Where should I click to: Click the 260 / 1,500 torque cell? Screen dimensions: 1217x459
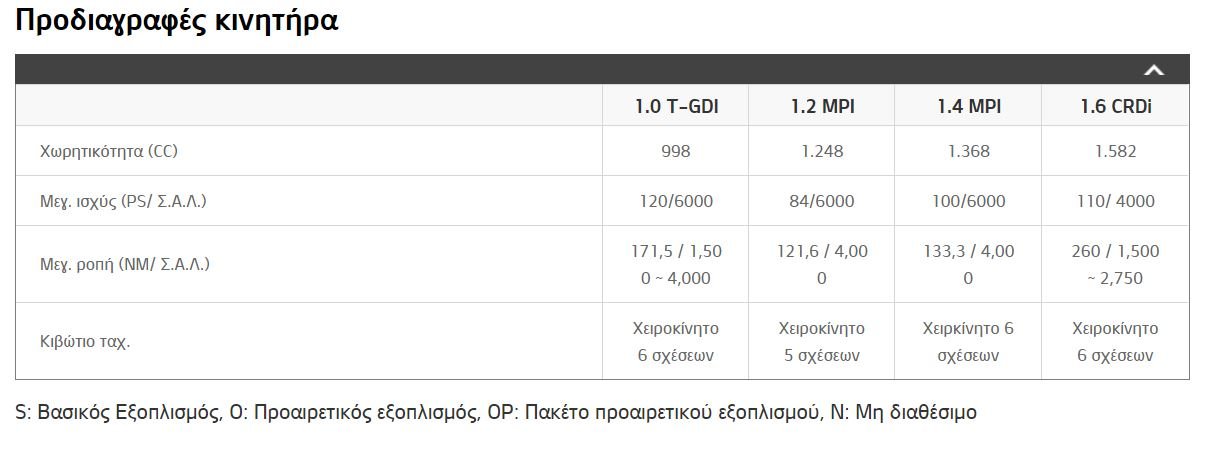[x=1115, y=264]
